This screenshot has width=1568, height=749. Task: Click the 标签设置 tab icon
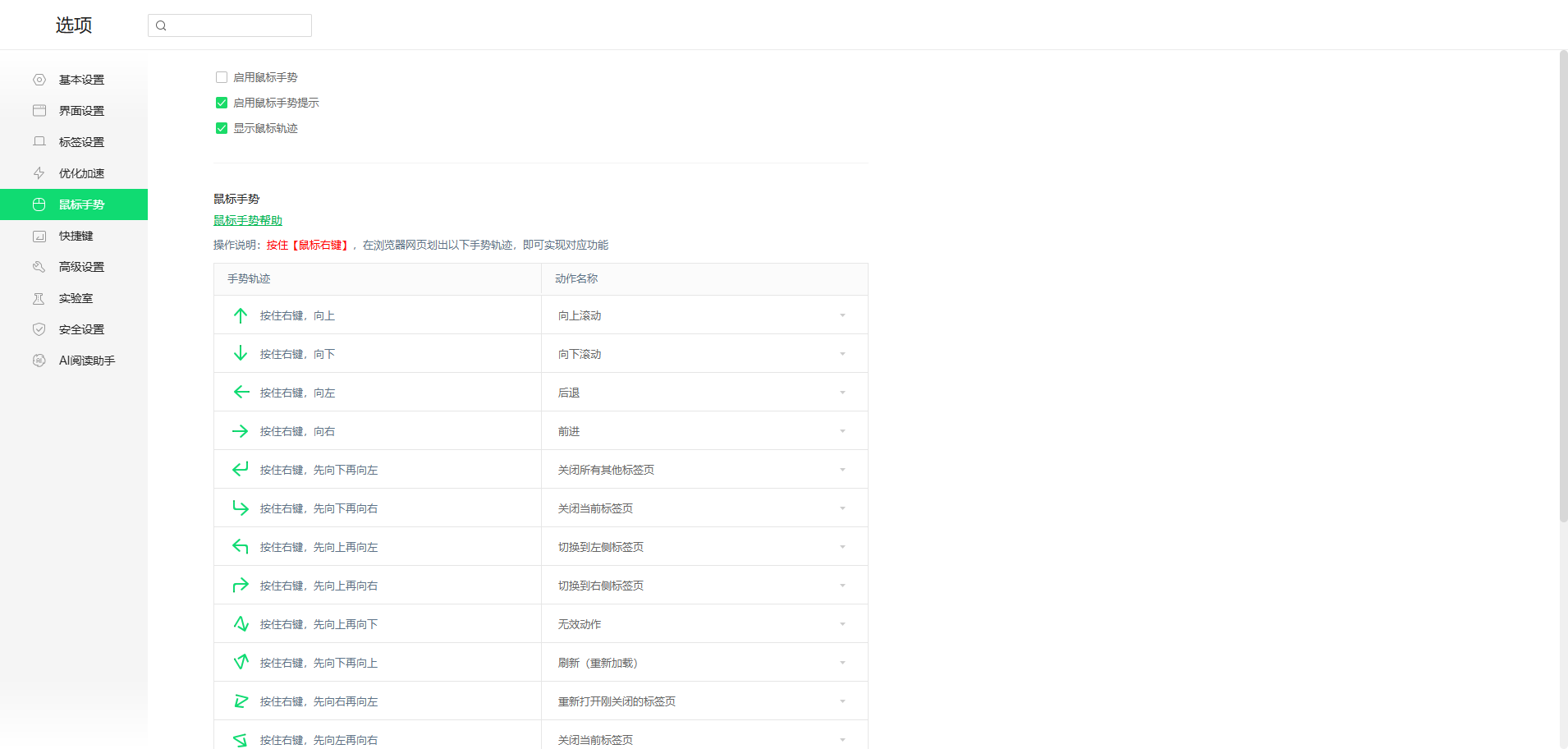click(x=39, y=142)
